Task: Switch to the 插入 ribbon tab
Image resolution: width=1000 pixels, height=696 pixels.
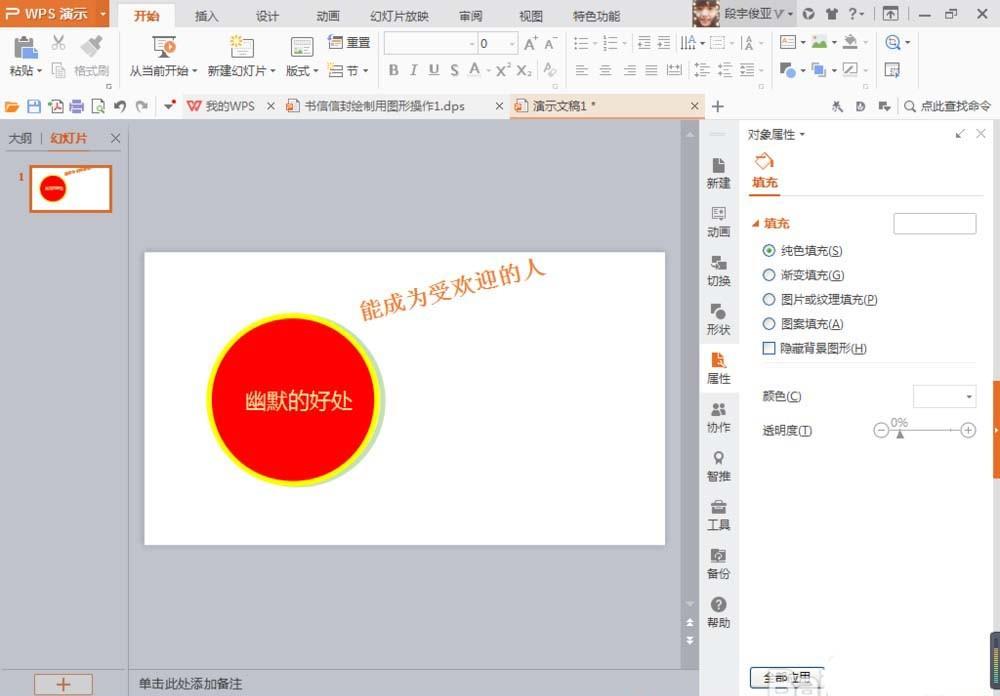Action: [205, 15]
